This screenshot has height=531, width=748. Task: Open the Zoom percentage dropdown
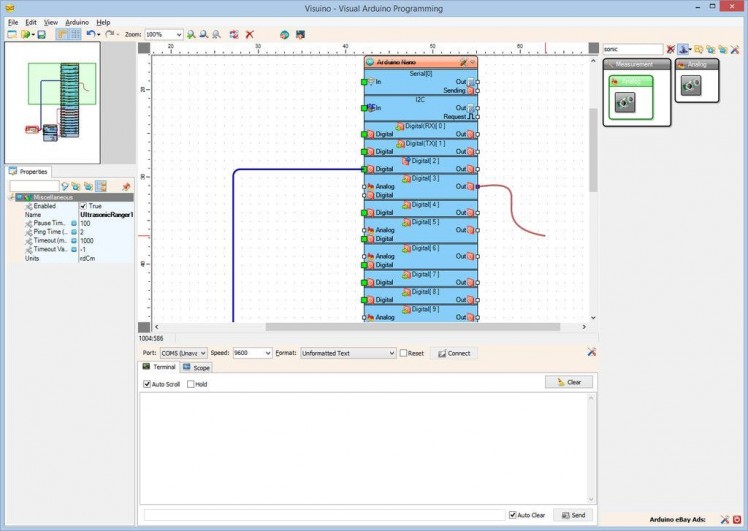click(178, 34)
